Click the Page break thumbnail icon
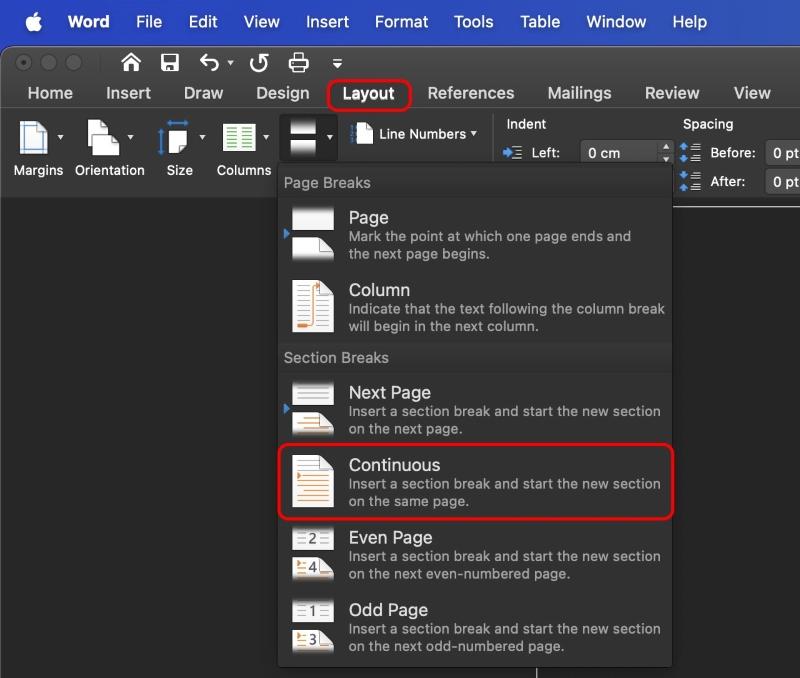This screenshot has height=678, width=800. (x=313, y=234)
